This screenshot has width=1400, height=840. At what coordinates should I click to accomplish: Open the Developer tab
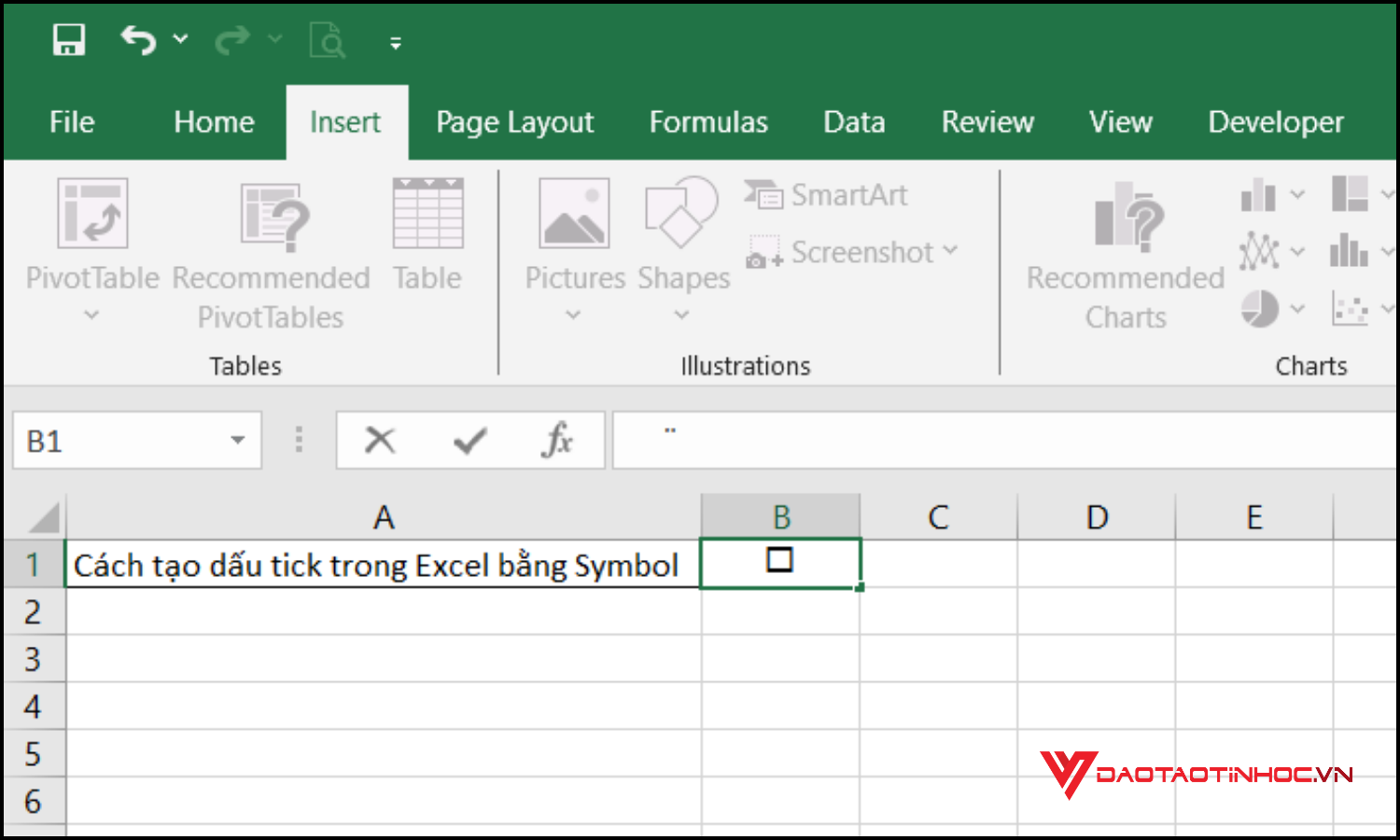[x=1275, y=121]
